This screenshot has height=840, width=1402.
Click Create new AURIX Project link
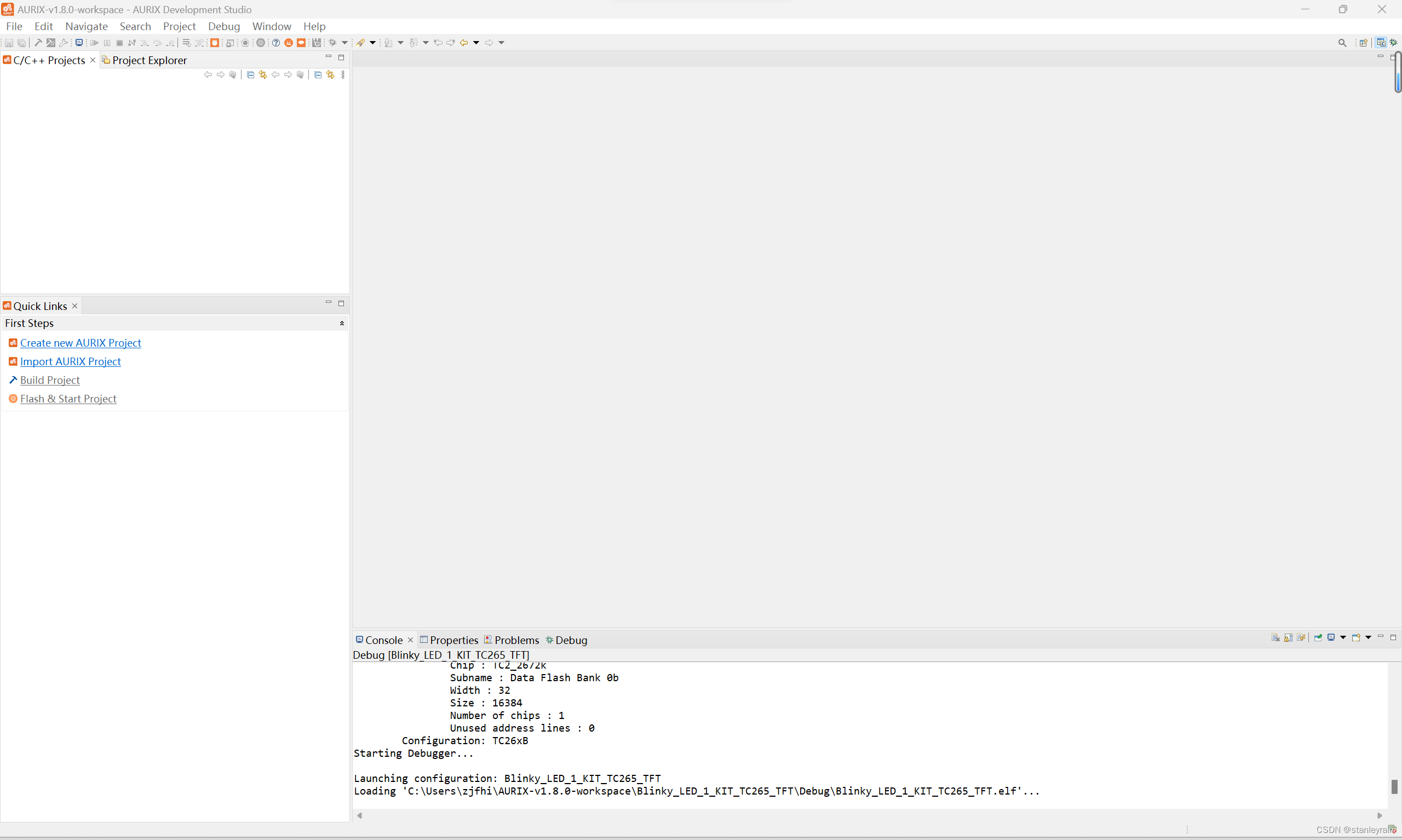(x=81, y=343)
